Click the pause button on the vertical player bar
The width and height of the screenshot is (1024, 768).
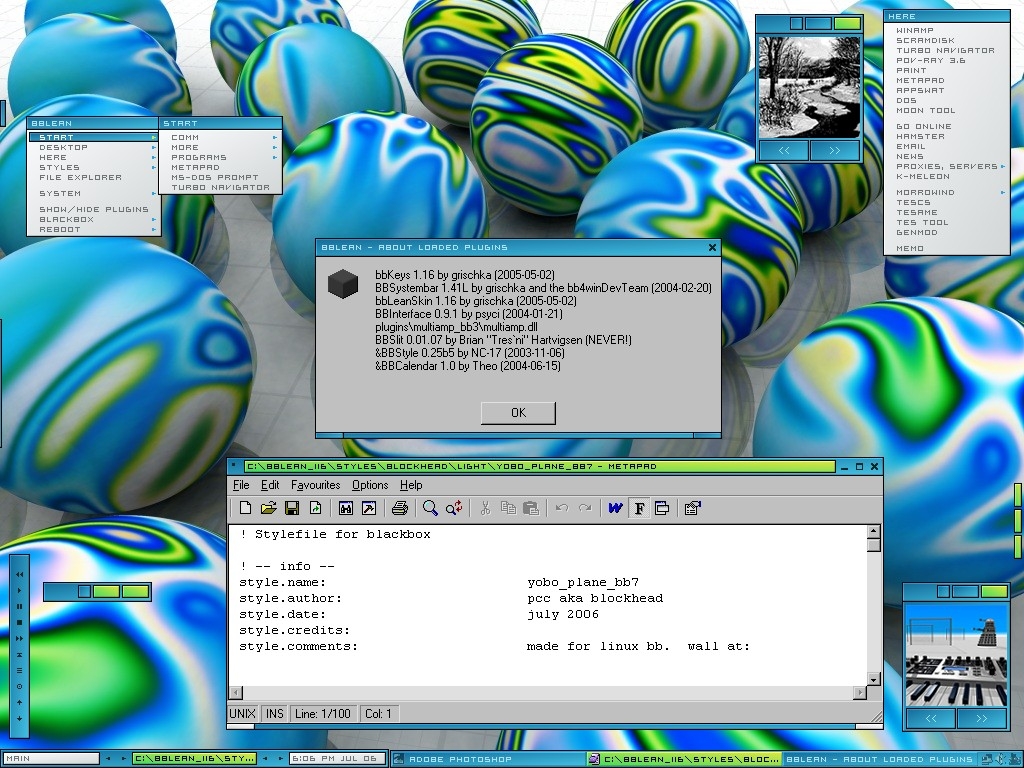pos(20,607)
